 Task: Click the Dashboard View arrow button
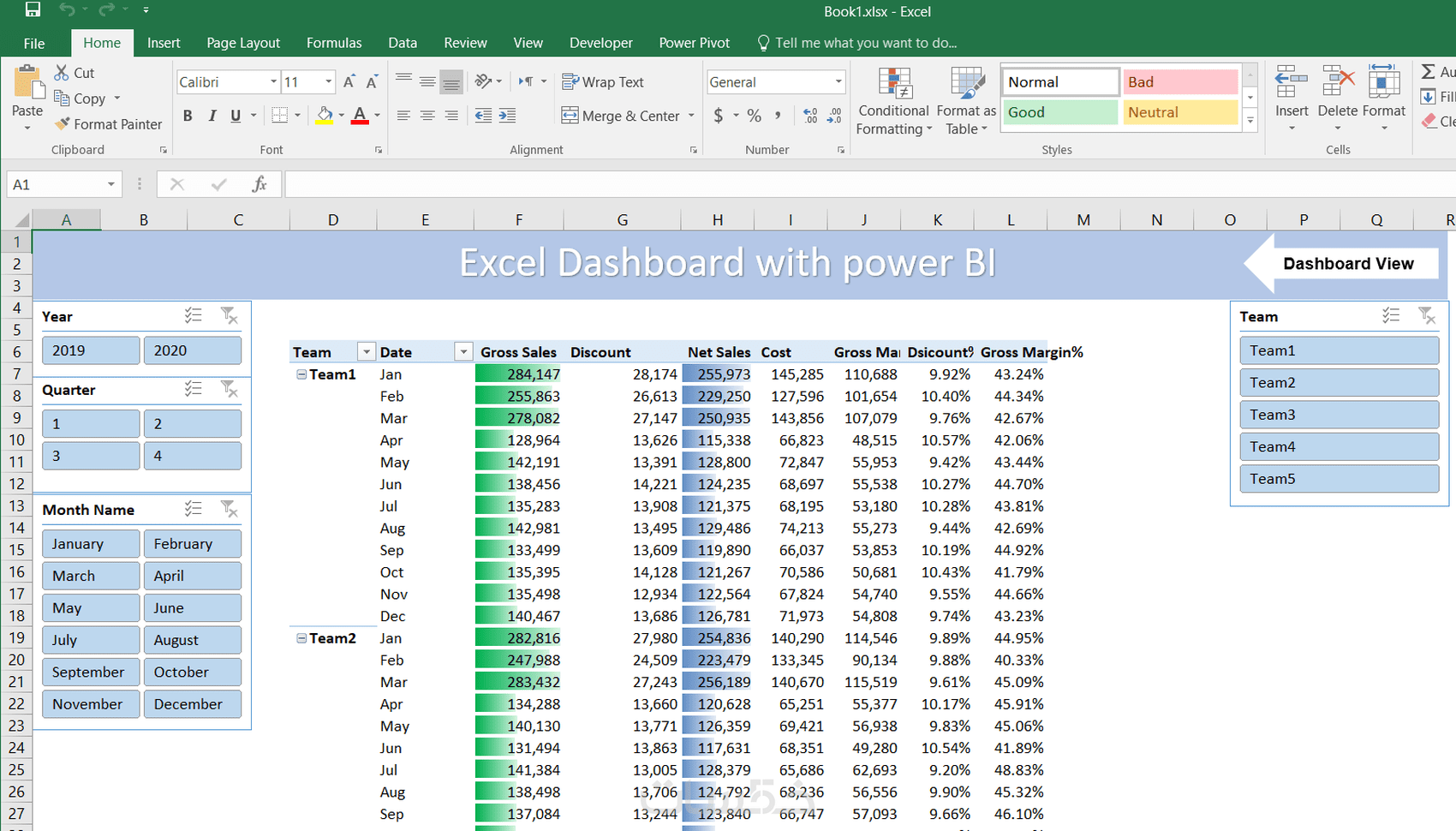tap(1341, 264)
